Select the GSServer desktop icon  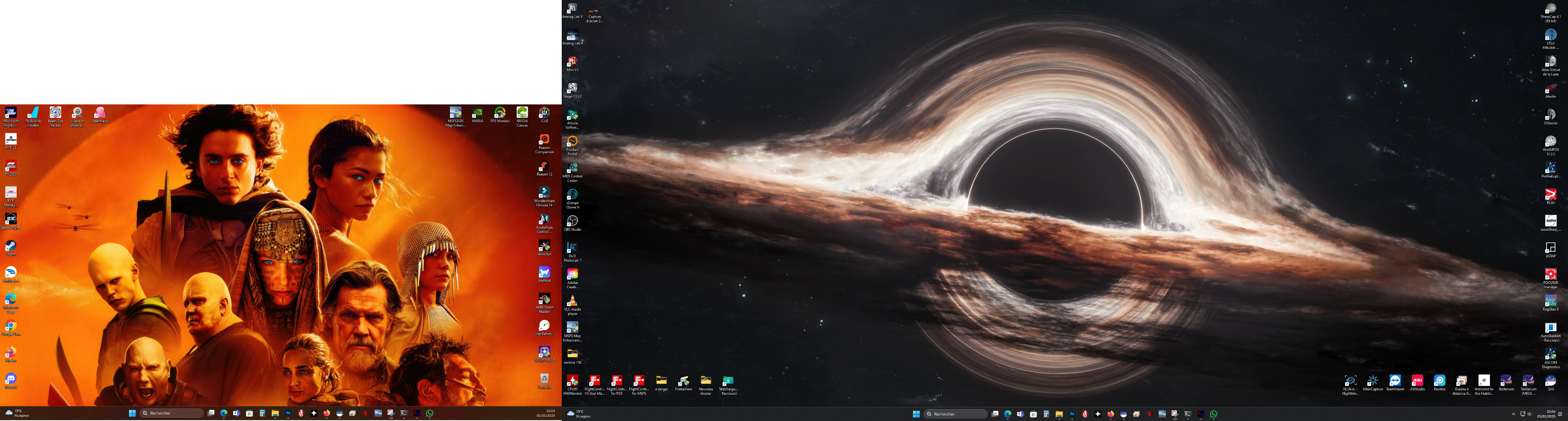point(1550,117)
